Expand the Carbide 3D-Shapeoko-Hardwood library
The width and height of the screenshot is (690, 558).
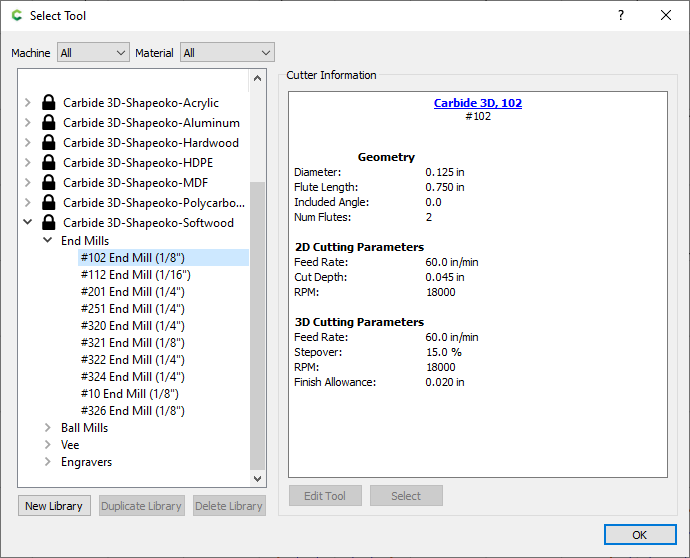pyautogui.click(x=28, y=143)
